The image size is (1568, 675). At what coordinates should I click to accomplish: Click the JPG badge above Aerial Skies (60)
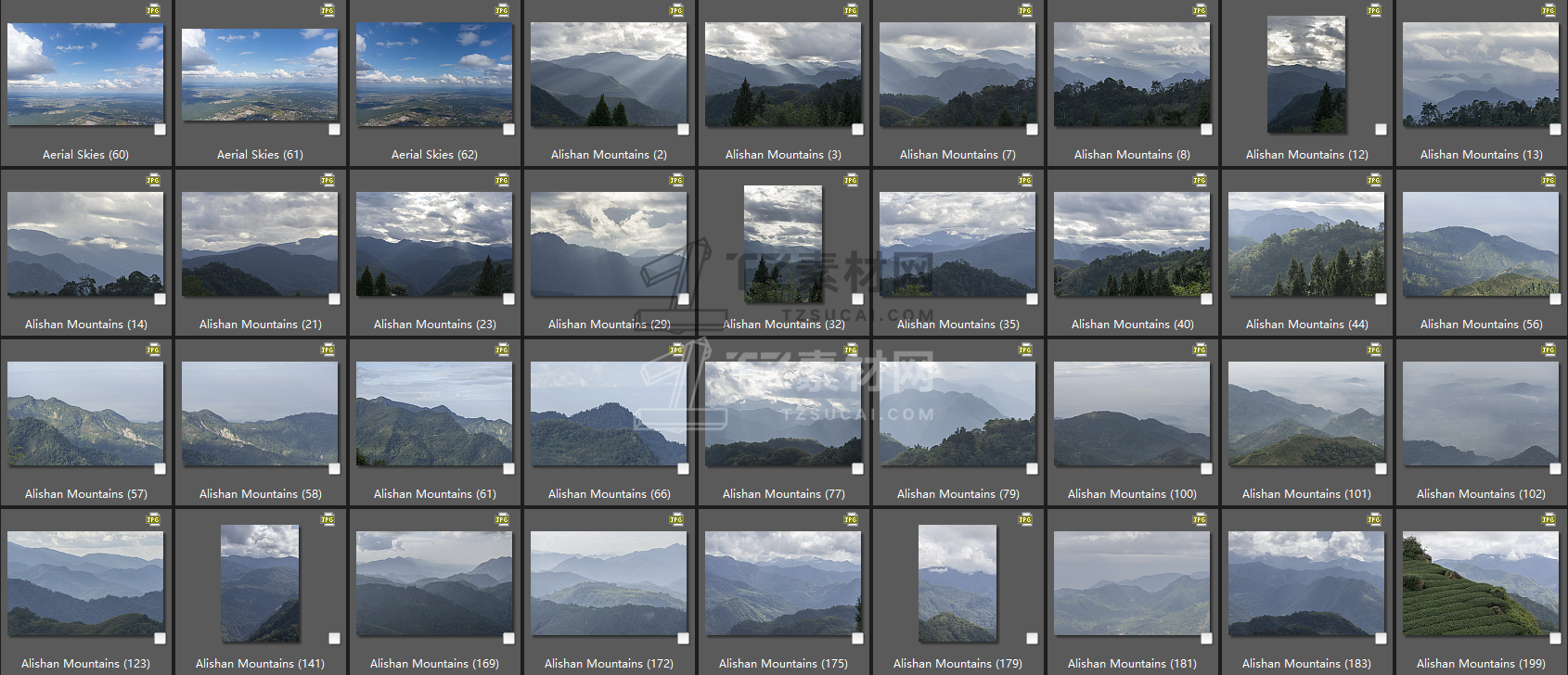[153, 11]
